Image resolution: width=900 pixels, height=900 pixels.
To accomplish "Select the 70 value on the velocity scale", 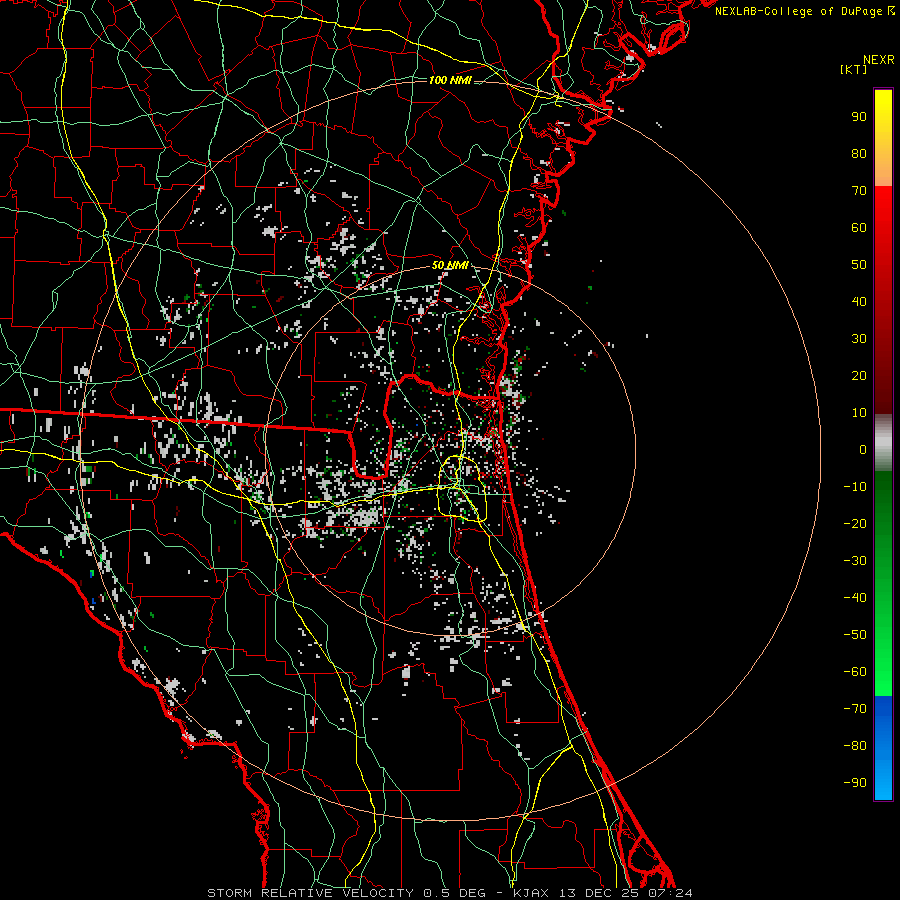I will (859, 191).
